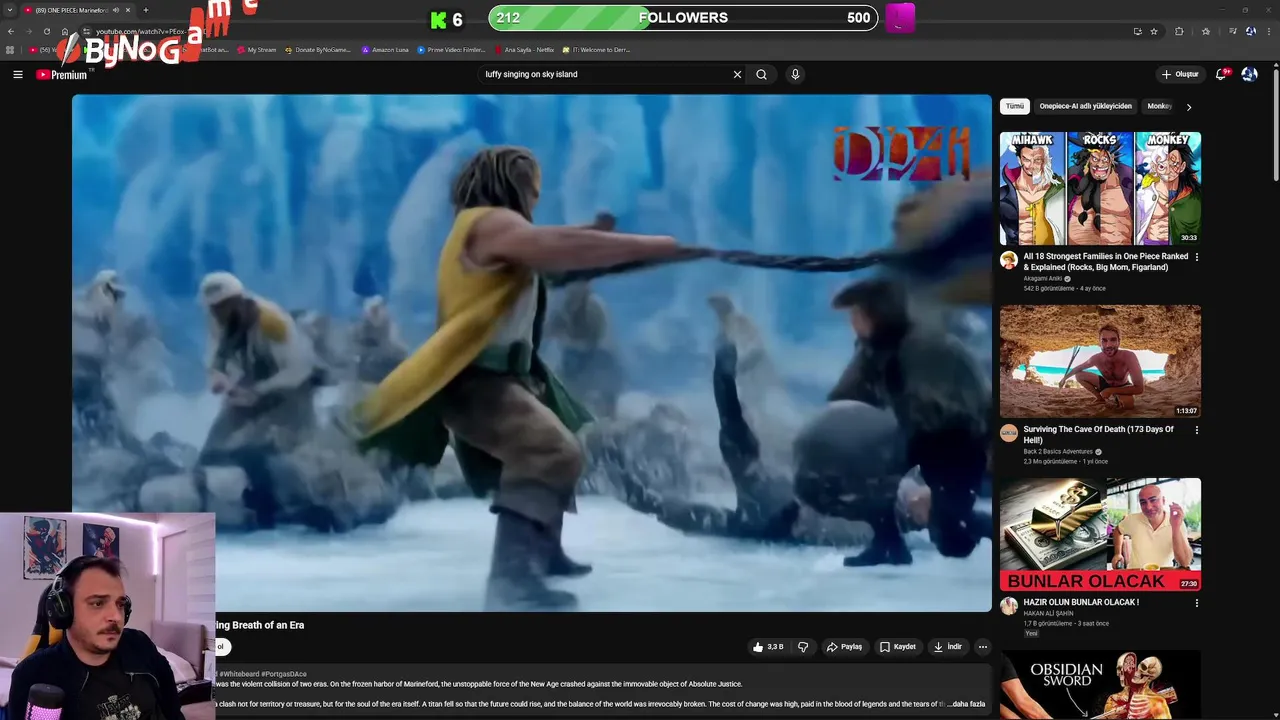Click 'HAZIR OLUN BUNLAR OLACAK !' title
The height and width of the screenshot is (720, 1280).
[1081, 602]
